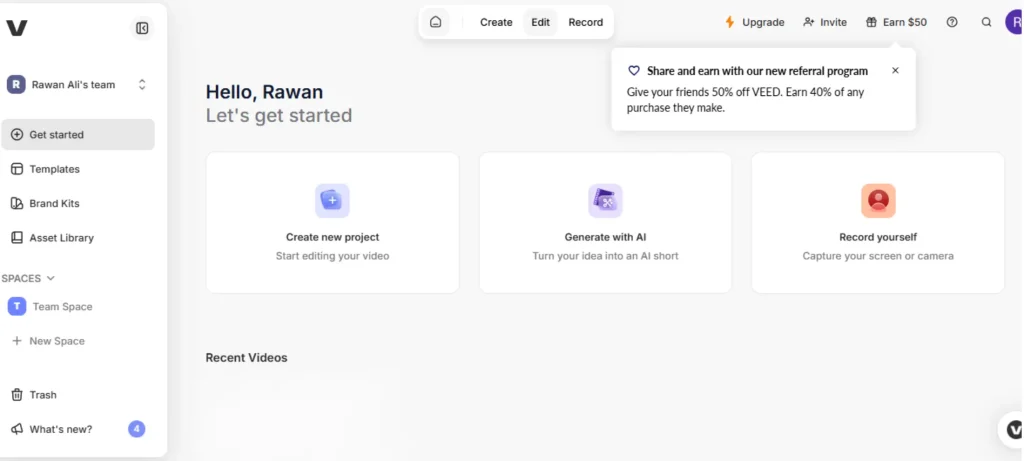Open the help question mark icon

[952, 22]
